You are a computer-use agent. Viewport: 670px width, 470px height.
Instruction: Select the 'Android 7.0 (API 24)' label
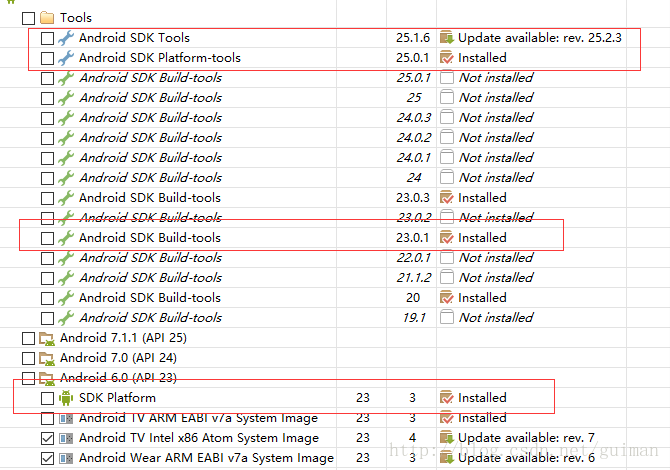118,358
